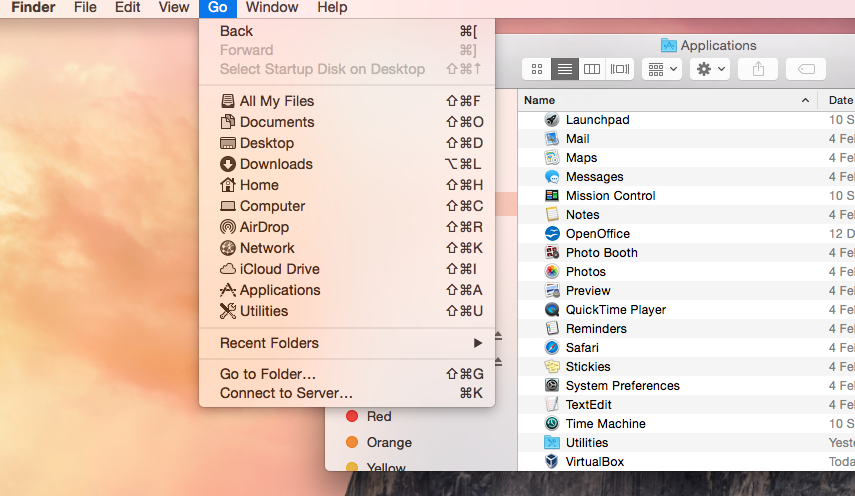Click the OpenOffice date cell '12 D'

[x=841, y=234]
